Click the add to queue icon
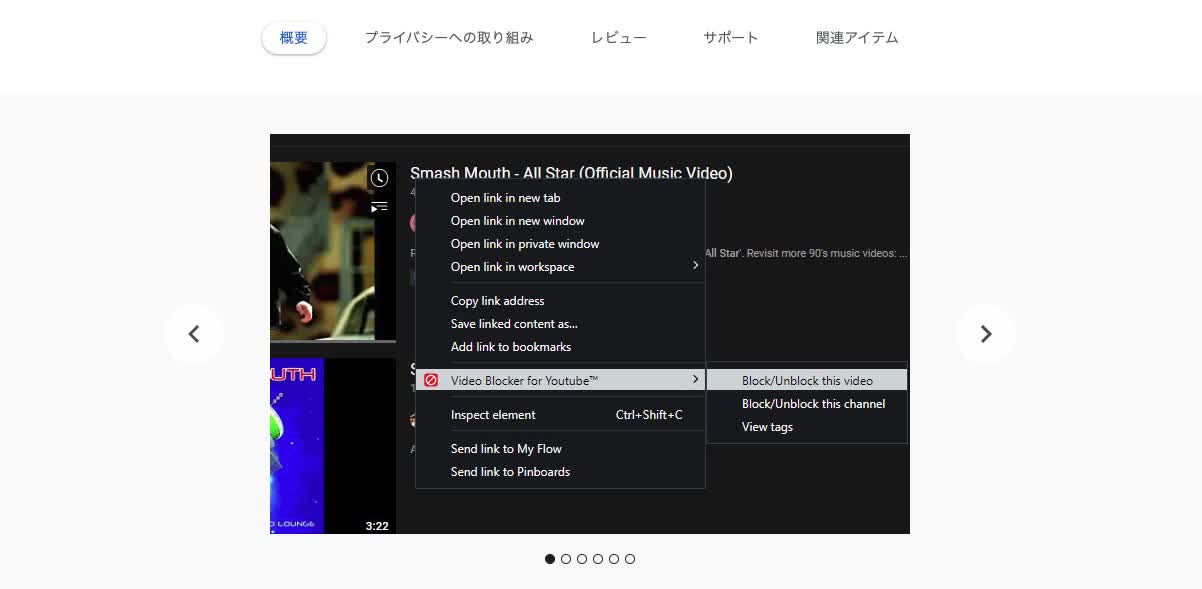 pyautogui.click(x=379, y=207)
